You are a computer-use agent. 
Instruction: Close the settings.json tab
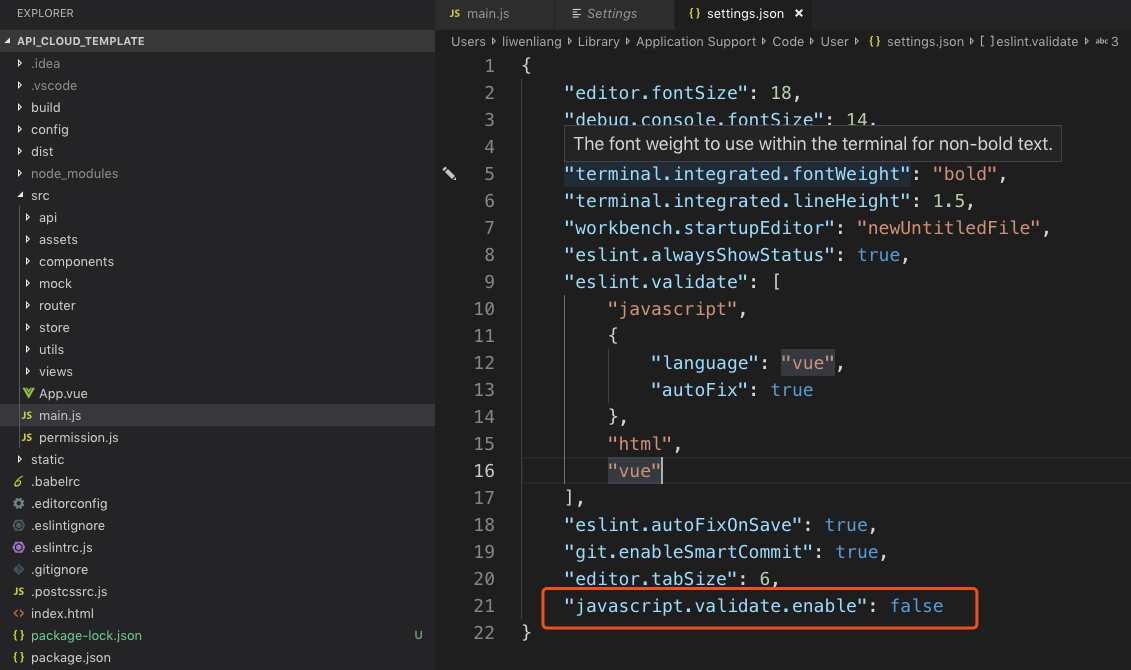(x=798, y=13)
